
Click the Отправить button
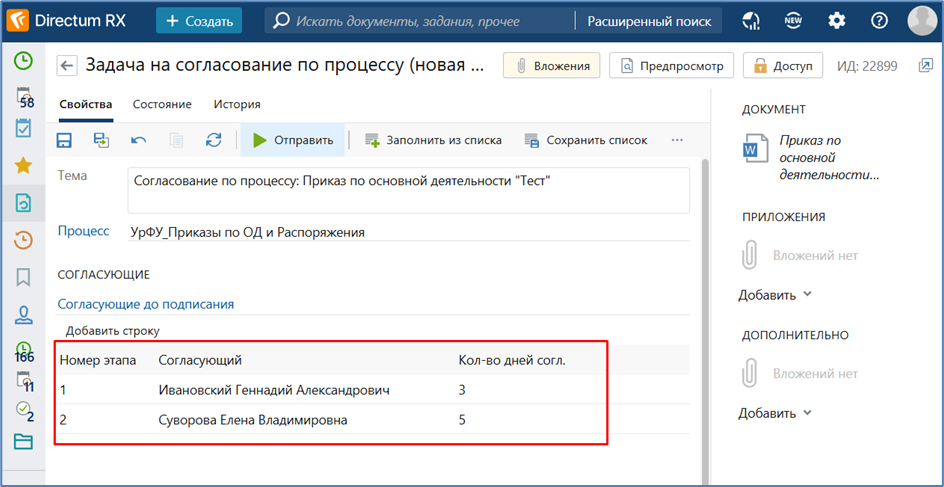[x=292, y=140]
